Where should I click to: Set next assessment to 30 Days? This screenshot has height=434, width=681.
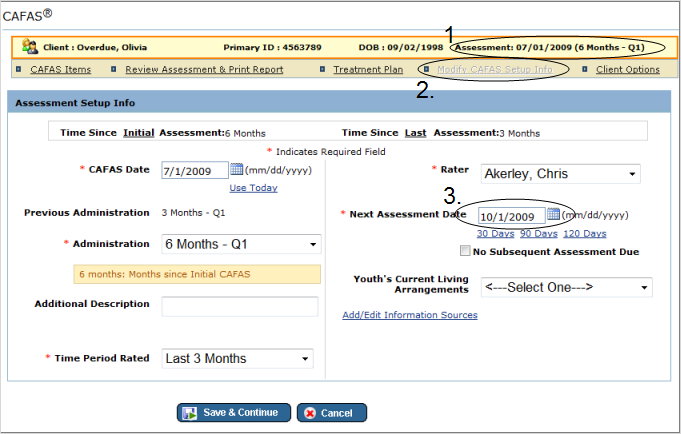click(495, 234)
